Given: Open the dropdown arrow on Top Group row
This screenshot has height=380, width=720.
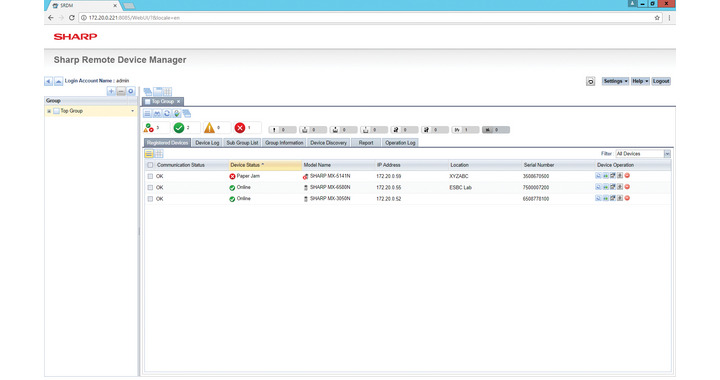Looking at the screenshot, I should tap(132, 111).
